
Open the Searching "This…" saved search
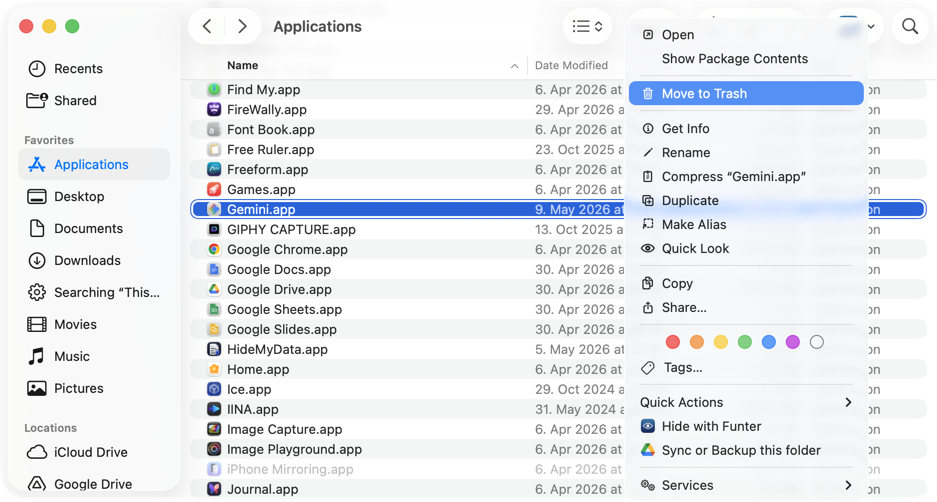[94, 292]
